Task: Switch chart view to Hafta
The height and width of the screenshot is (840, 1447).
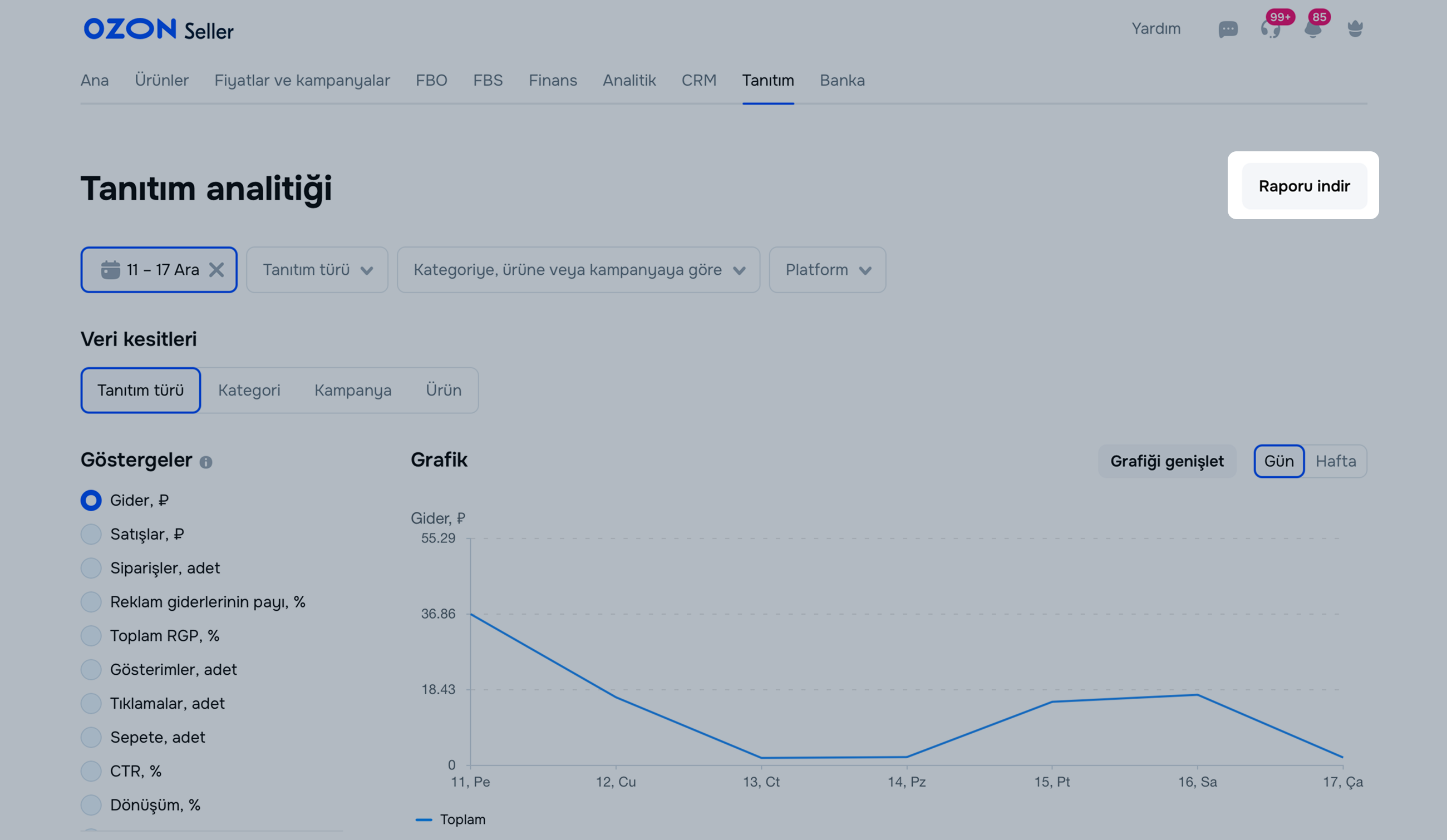Action: (1336, 461)
